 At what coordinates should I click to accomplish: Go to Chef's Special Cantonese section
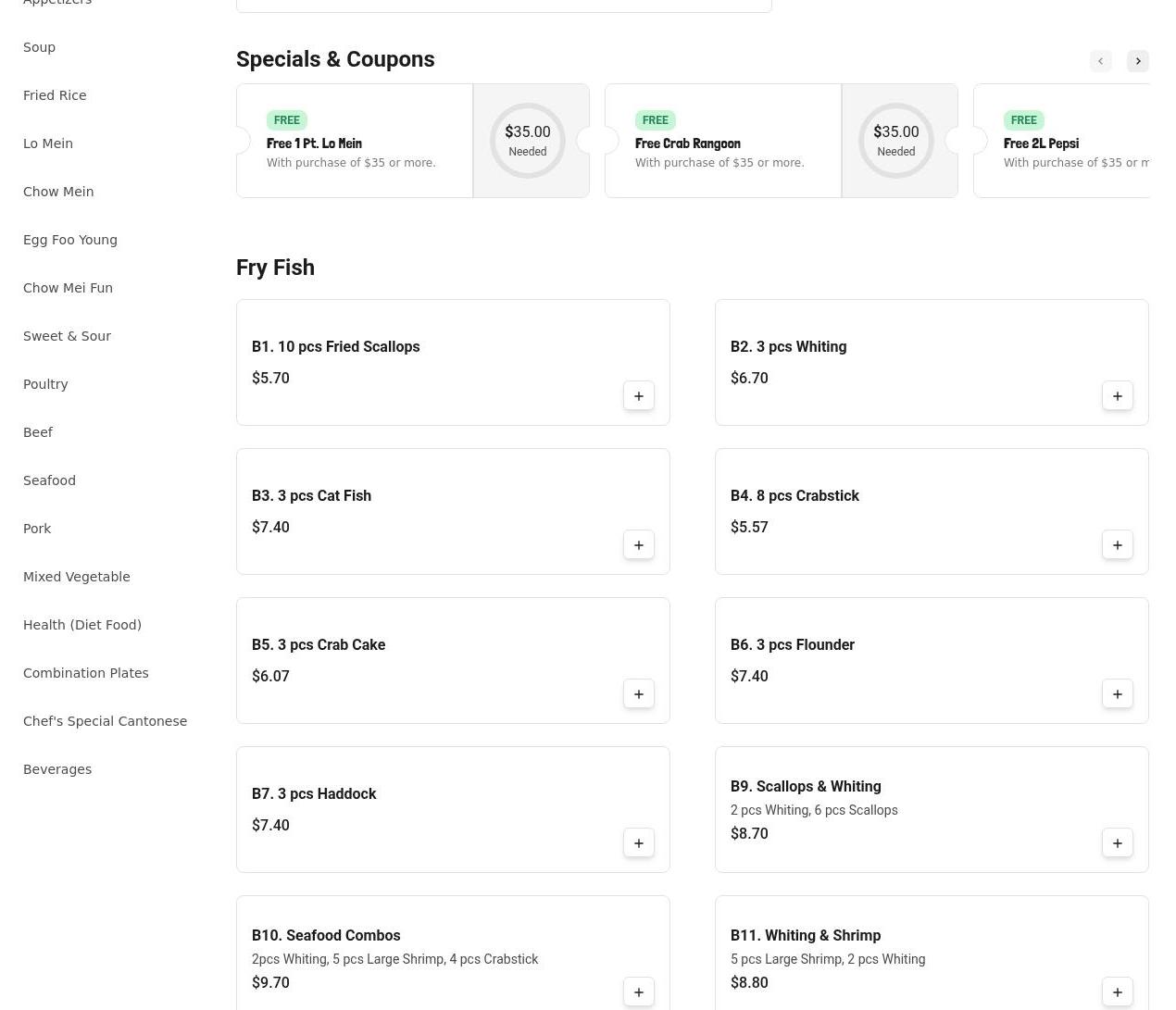pos(105,721)
